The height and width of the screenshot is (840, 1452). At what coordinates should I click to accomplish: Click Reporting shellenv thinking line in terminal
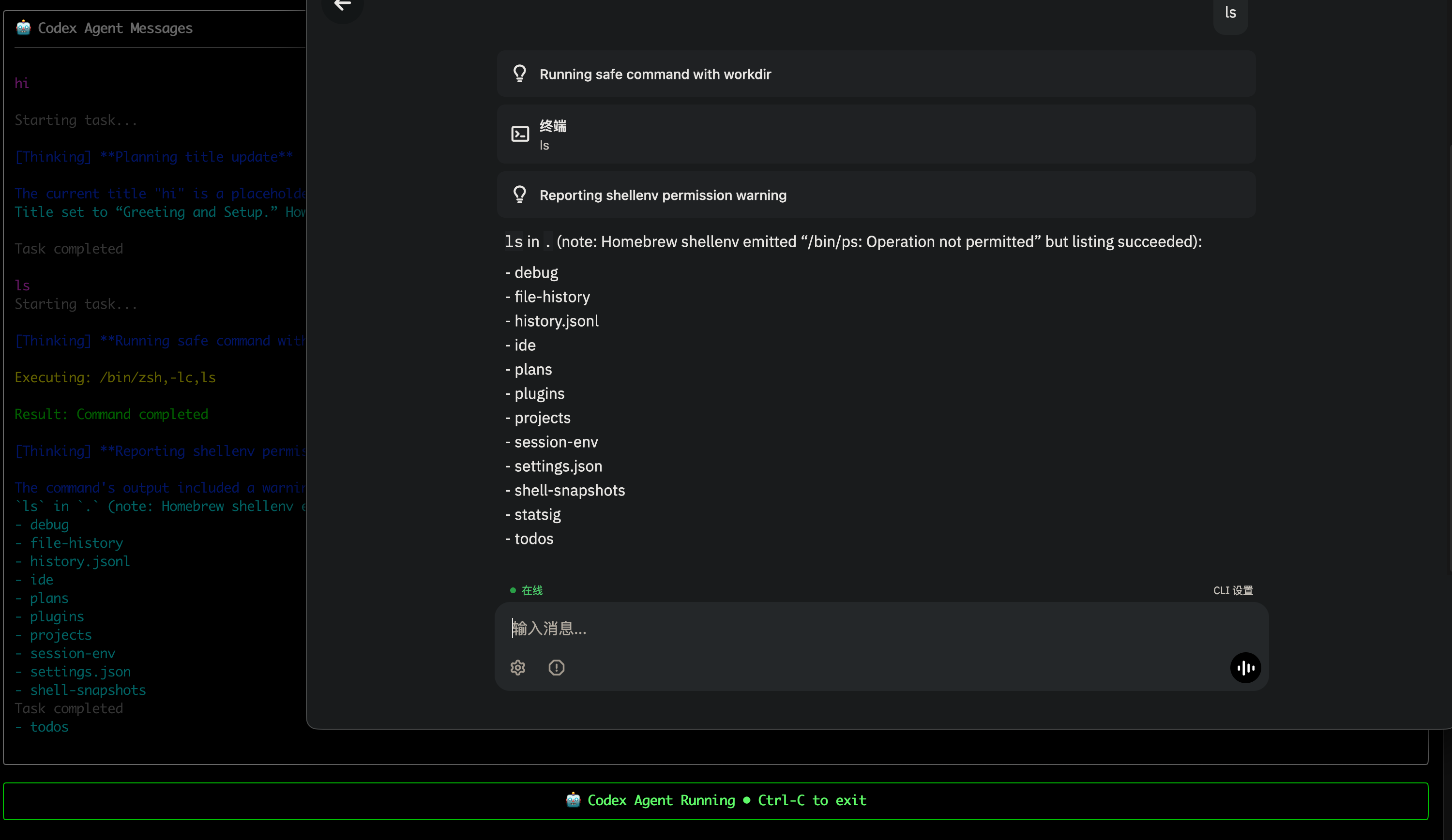pos(160,451)
